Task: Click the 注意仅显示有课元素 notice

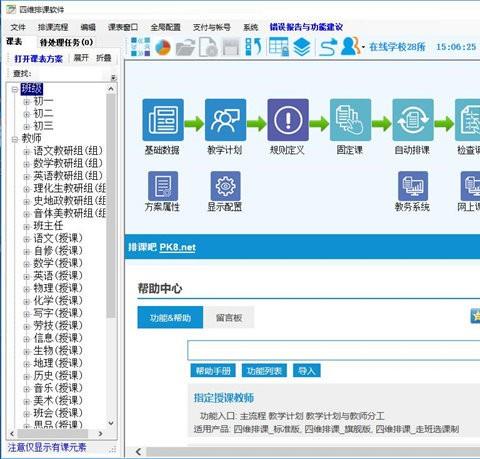Action: click(x=47, y=447)
